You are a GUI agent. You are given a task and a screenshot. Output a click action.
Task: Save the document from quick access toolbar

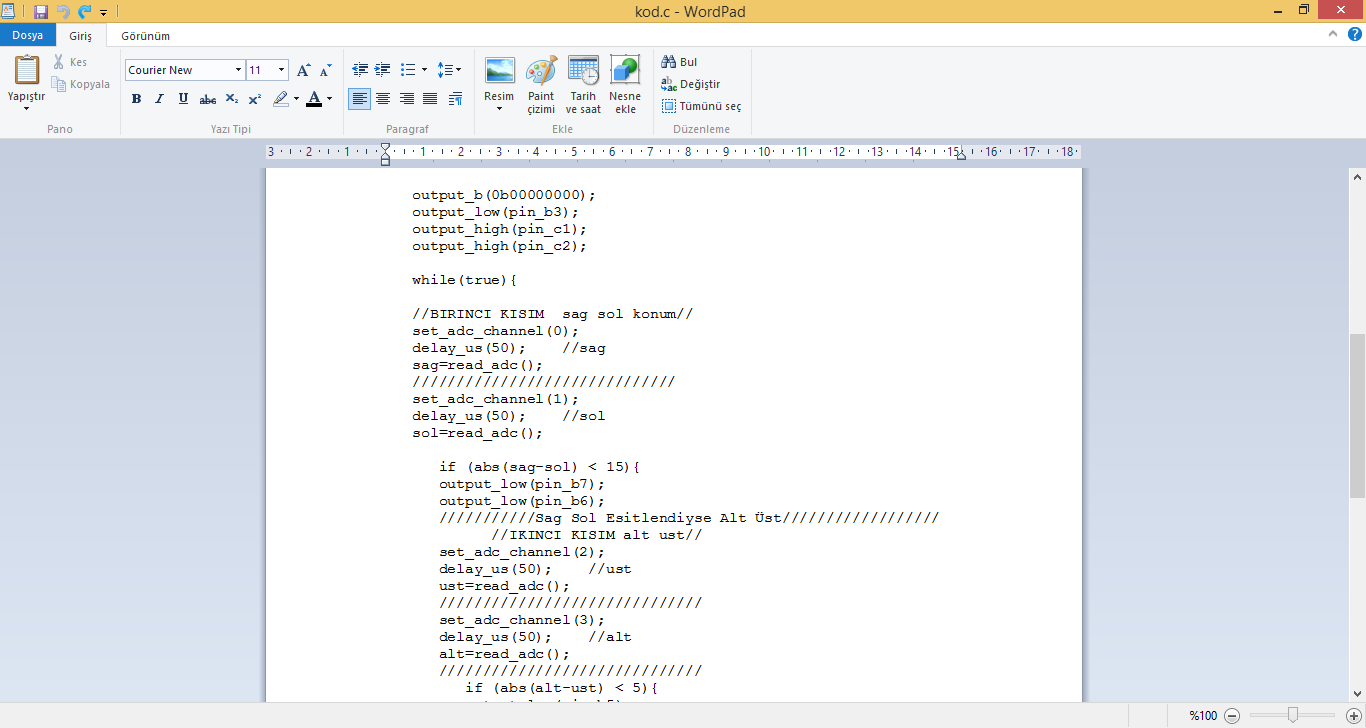pos(40,12)
